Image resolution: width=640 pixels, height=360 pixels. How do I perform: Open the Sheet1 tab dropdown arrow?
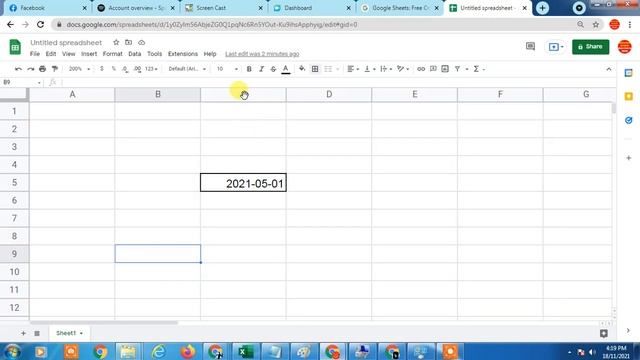click(81, 333)
